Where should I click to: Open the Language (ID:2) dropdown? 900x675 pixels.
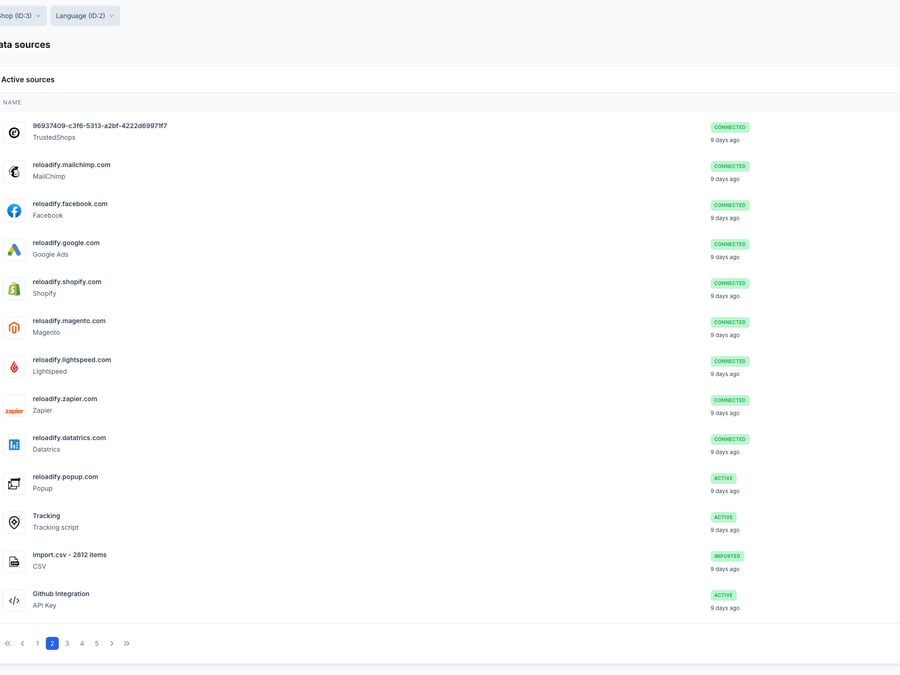pos(85,15)
